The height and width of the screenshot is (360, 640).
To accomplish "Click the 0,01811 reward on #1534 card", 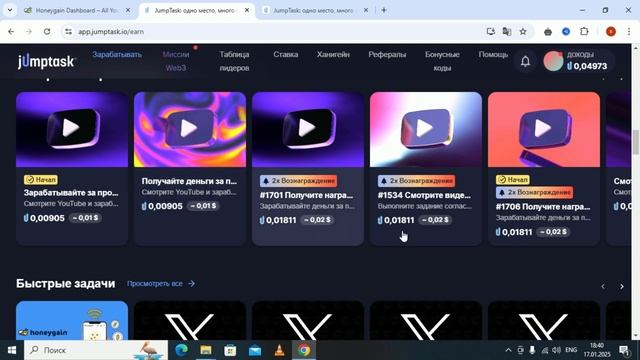I will [396, 220].
